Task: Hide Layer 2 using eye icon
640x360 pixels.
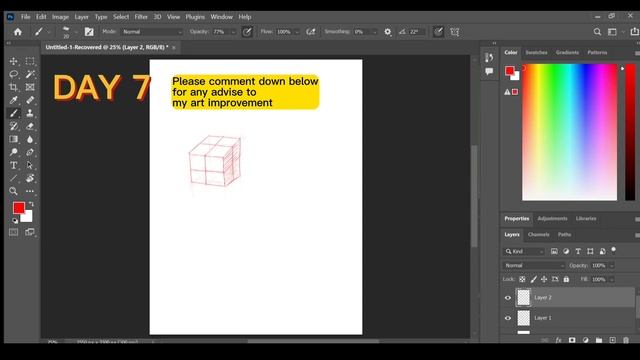Action: [508, 298]
